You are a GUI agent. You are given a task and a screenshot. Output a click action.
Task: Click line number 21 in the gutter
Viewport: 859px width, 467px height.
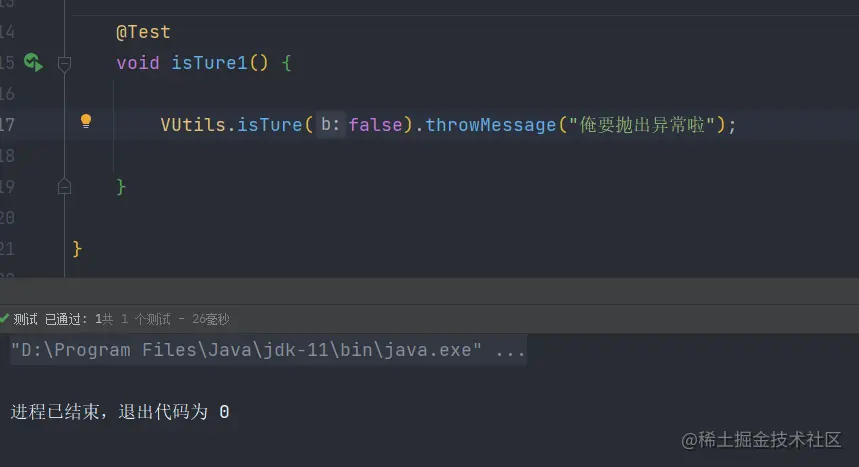7,249
